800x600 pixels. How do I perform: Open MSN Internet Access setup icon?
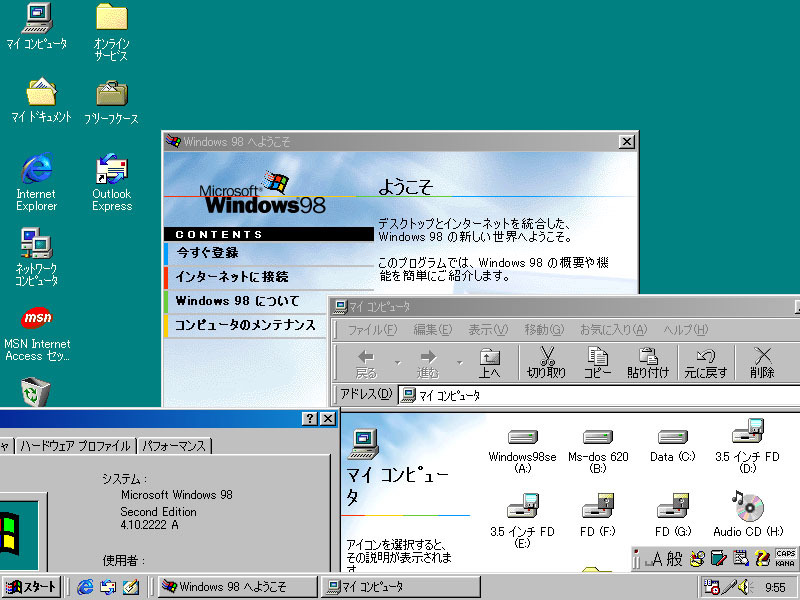(x=37, y=319)
